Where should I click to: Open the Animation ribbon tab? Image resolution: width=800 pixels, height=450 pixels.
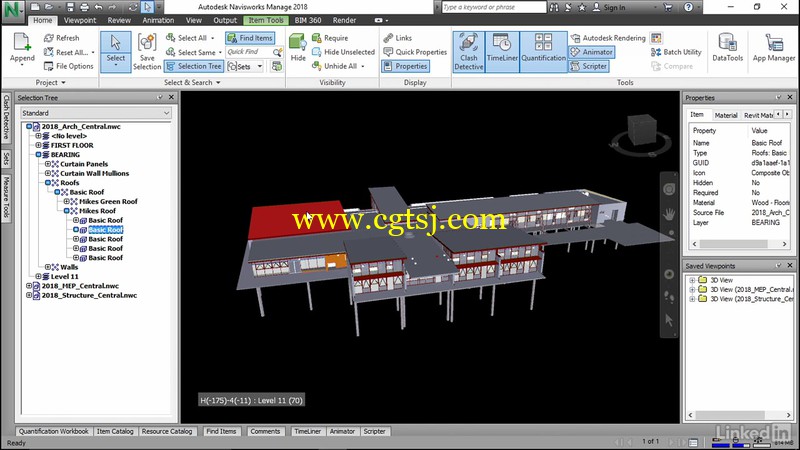(158, 20)
